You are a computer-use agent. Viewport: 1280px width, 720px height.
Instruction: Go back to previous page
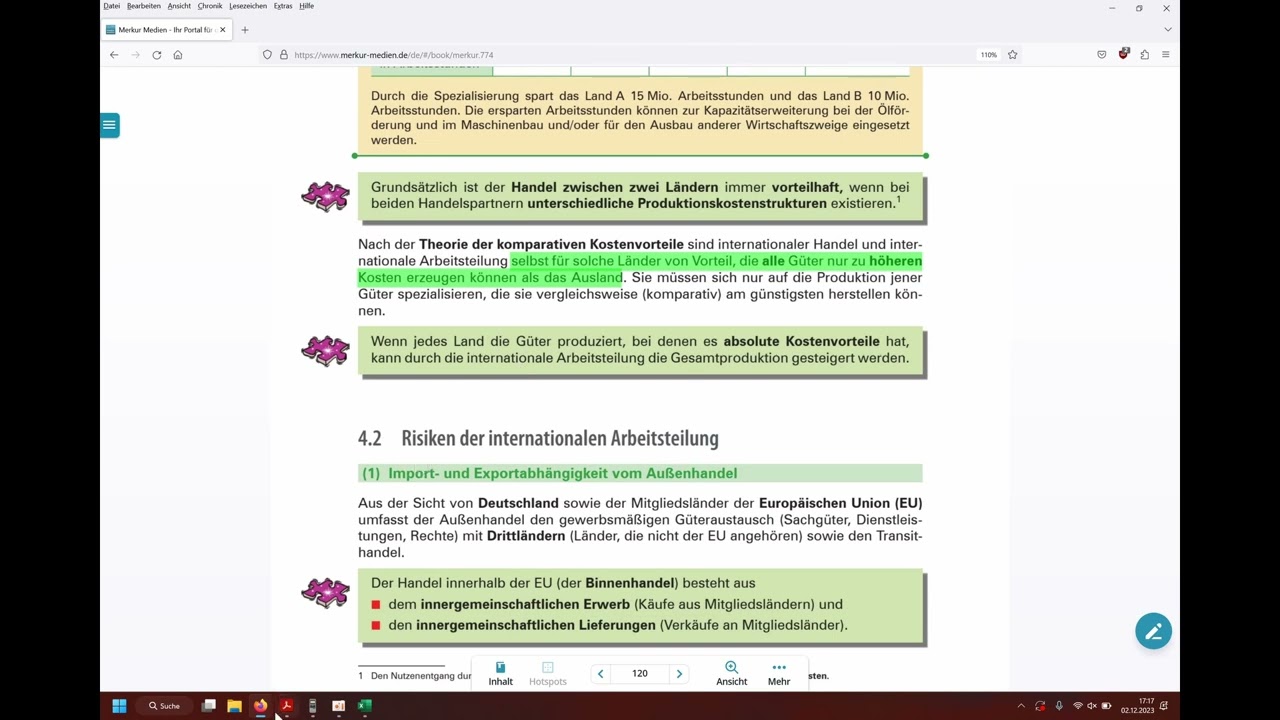(114, 55)
